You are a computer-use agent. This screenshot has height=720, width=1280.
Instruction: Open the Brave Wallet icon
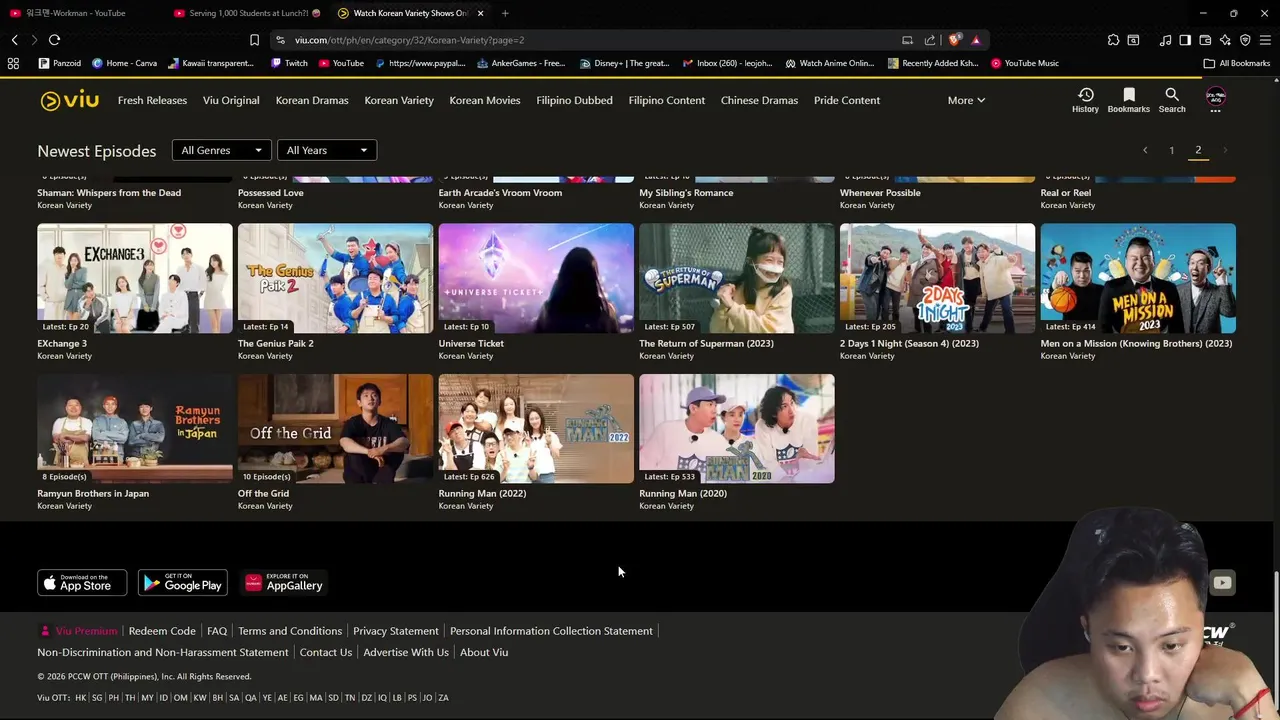(x=1205, y=40)
